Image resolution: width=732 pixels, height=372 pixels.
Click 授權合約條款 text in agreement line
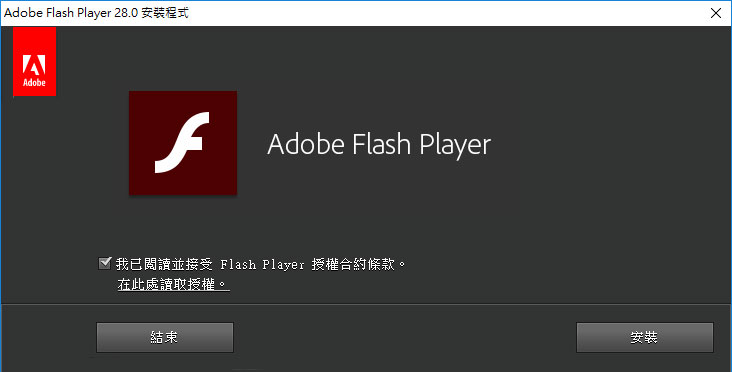tap(353, 264)
